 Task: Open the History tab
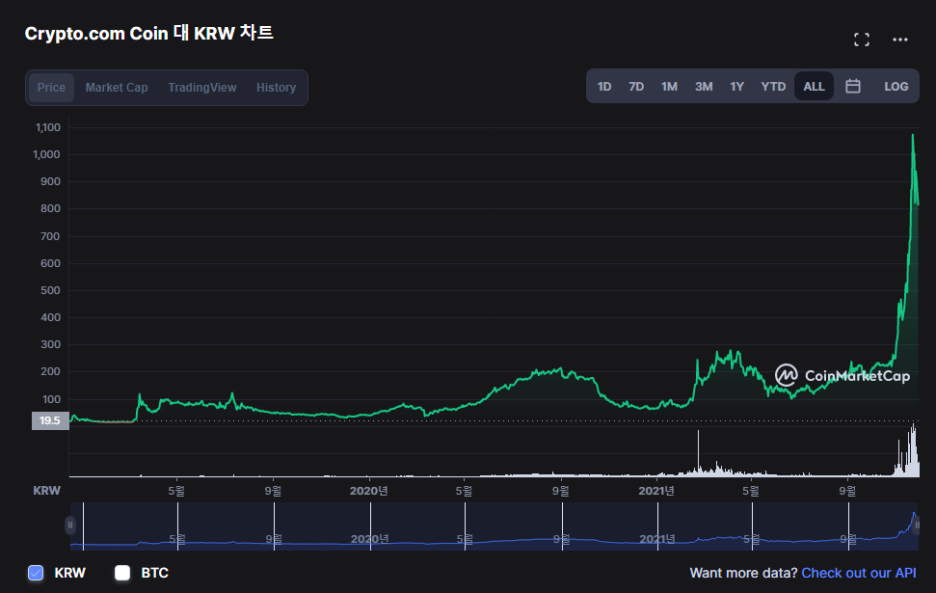click(x=276, y=88)
